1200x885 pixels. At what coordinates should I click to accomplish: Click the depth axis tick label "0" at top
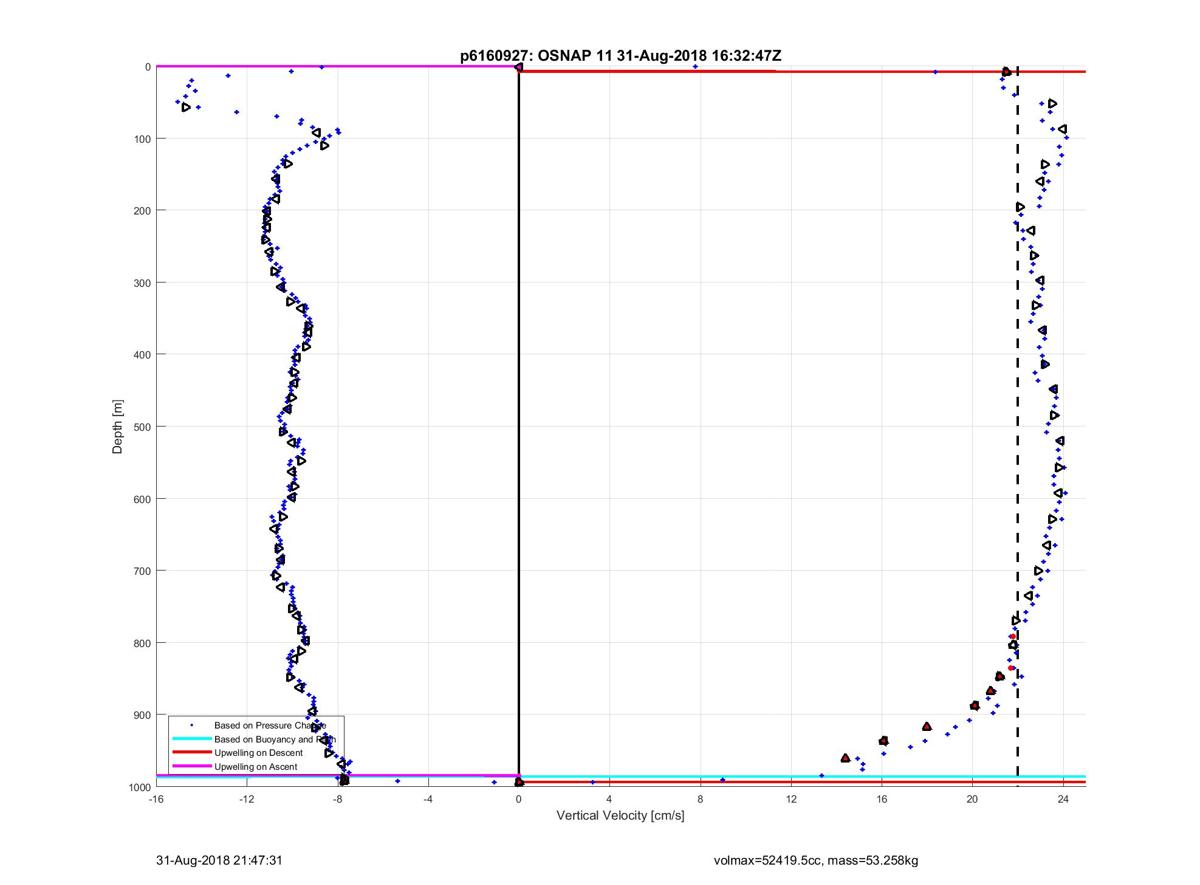(148, 67)
